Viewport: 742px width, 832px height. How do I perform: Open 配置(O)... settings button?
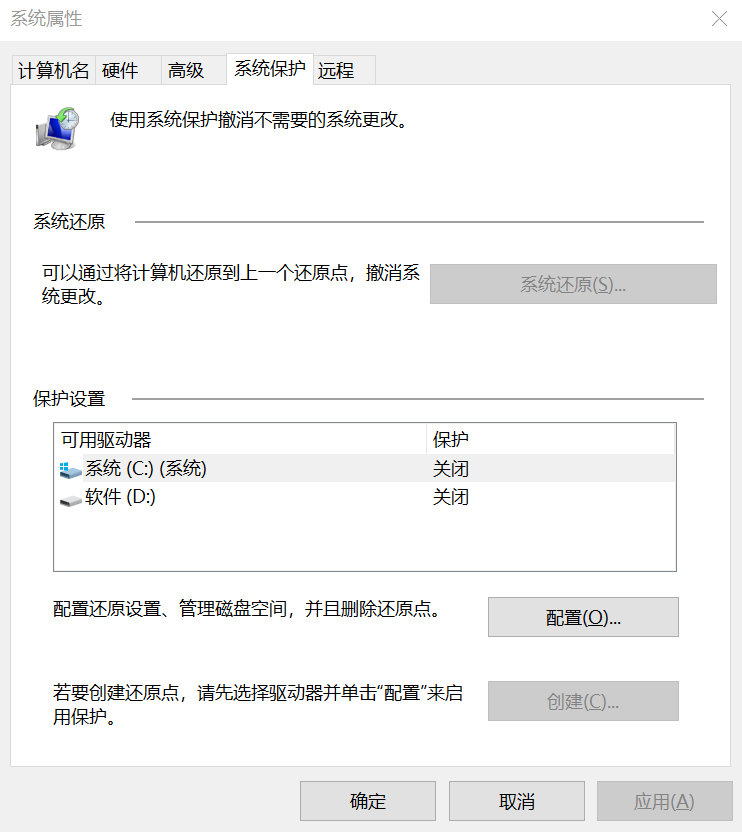pos(583,617)
